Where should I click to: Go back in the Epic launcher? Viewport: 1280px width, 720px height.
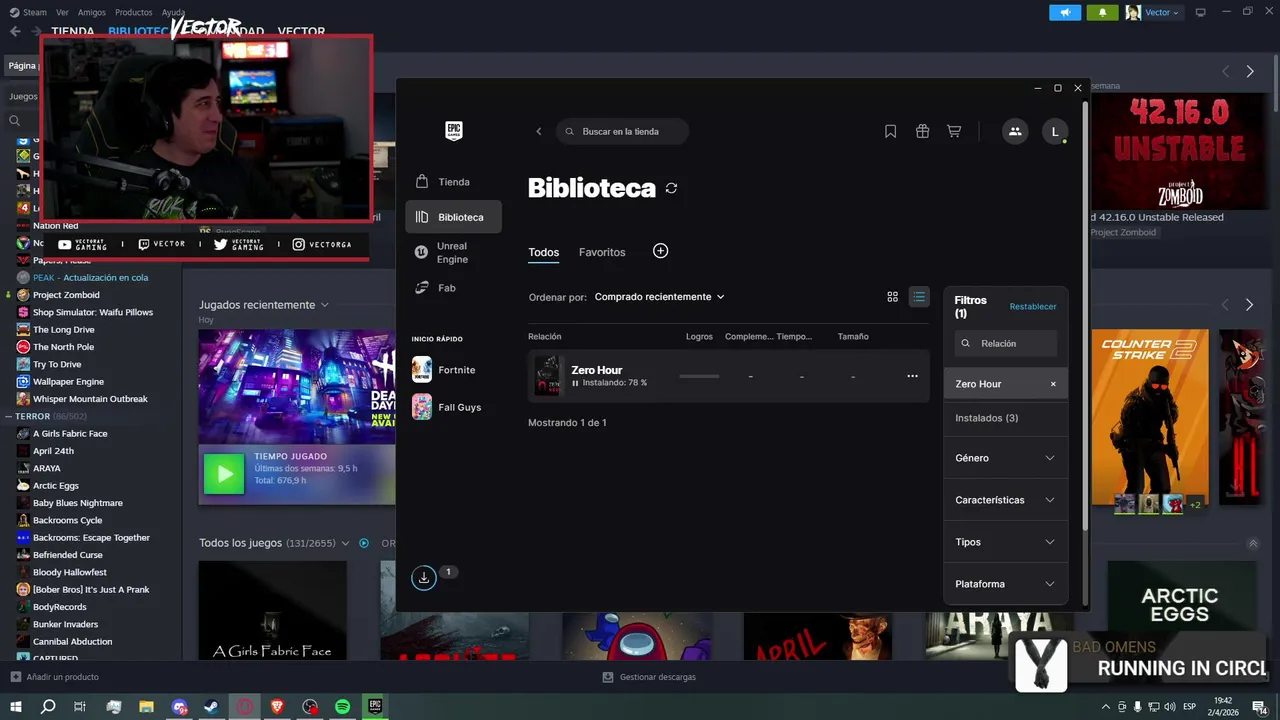click(538, 131)
